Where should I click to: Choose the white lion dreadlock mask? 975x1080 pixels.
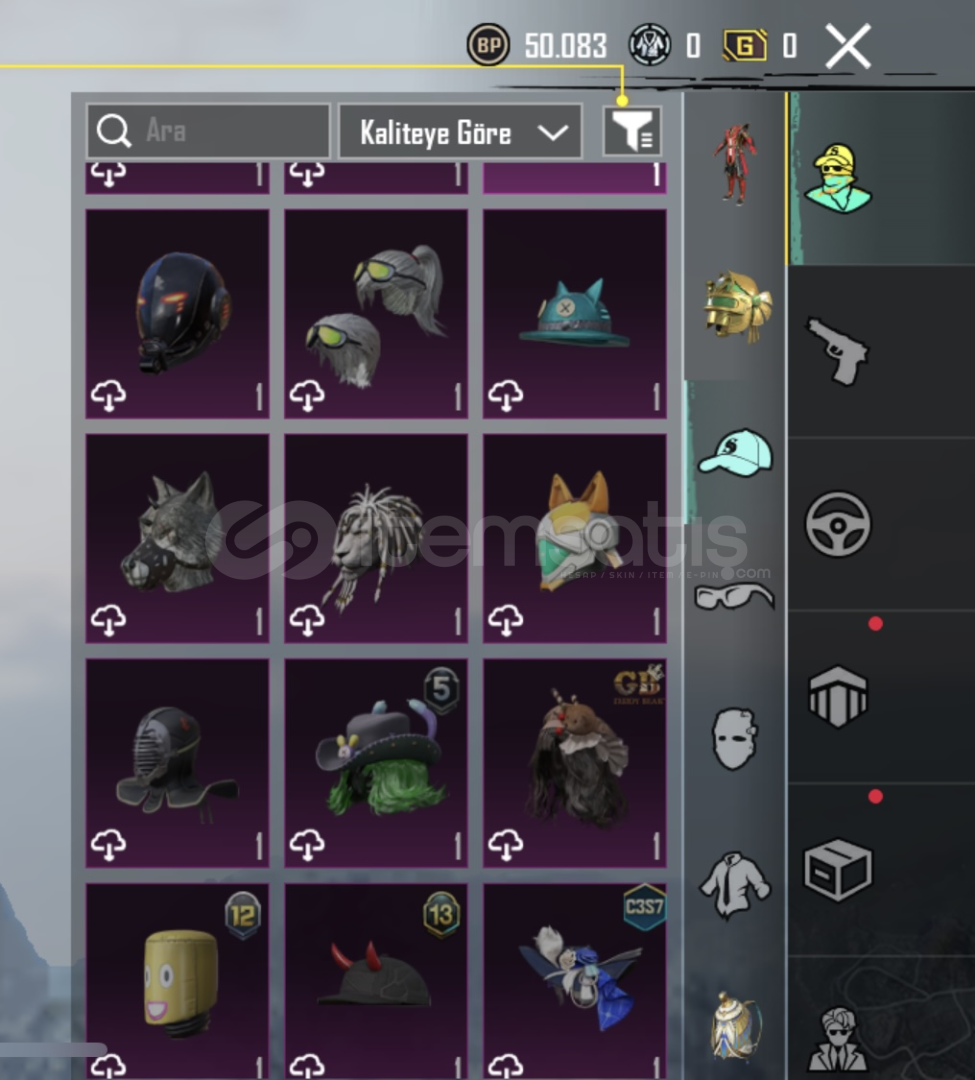click(x=376, y=538)
